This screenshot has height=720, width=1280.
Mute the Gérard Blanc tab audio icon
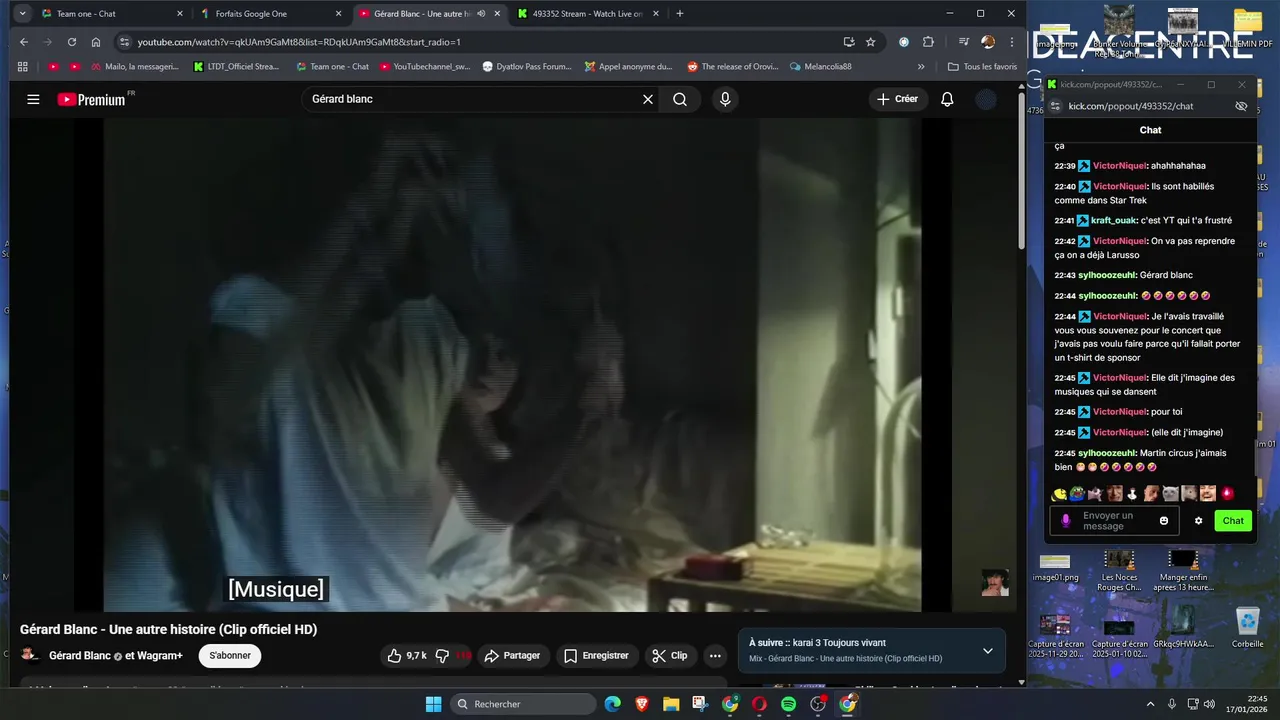pyautogui.click(x=481, y=14)
